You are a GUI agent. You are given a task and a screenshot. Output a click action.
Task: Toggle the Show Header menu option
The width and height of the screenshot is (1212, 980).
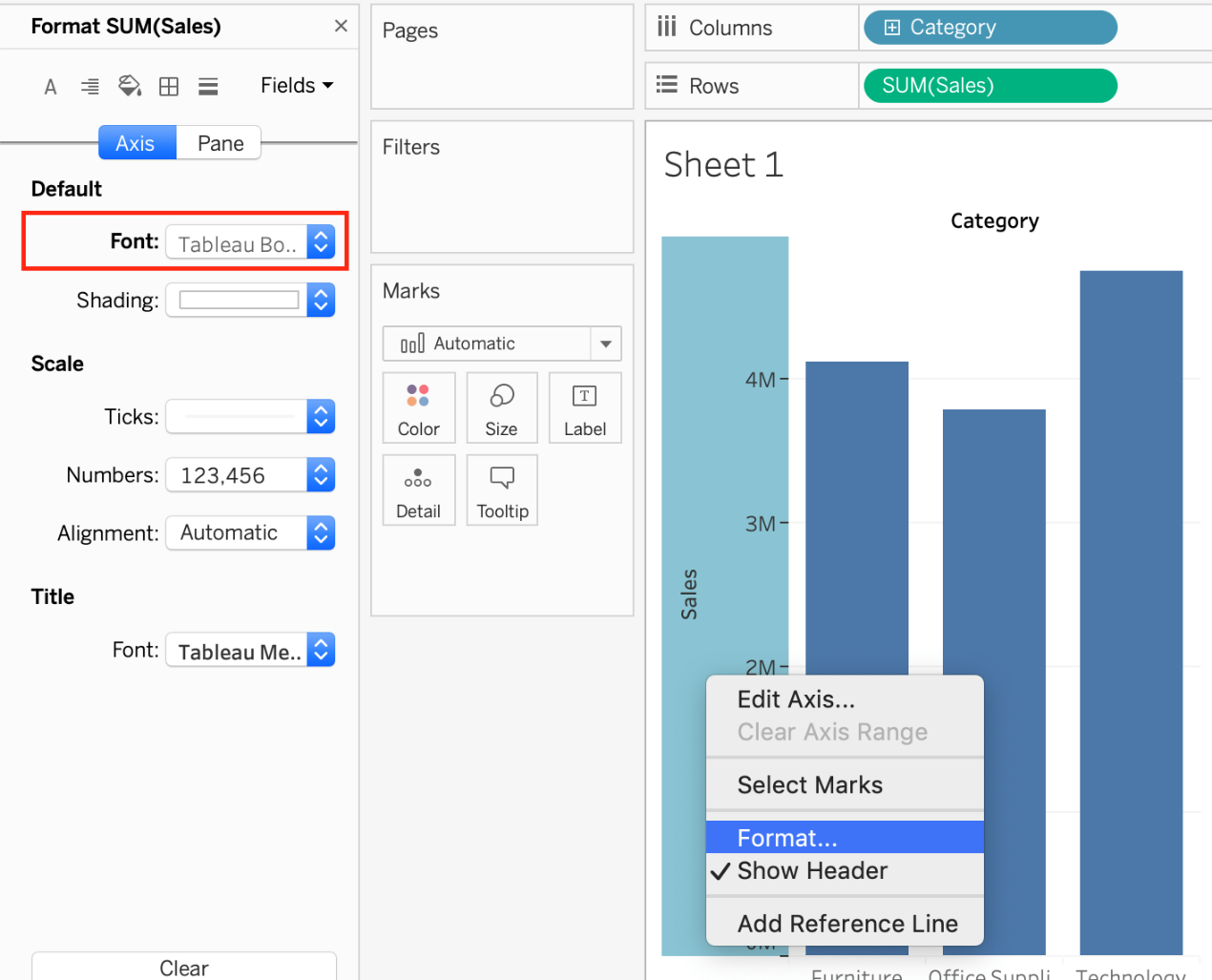pyautogui.click(x=812, y=871)
